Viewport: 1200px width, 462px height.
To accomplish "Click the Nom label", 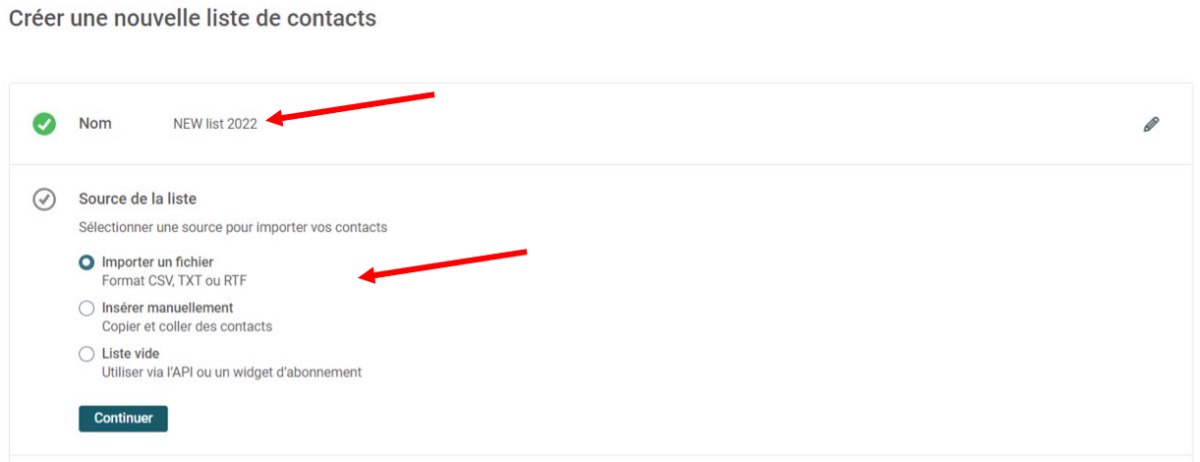I will click(x=95, y=124).
